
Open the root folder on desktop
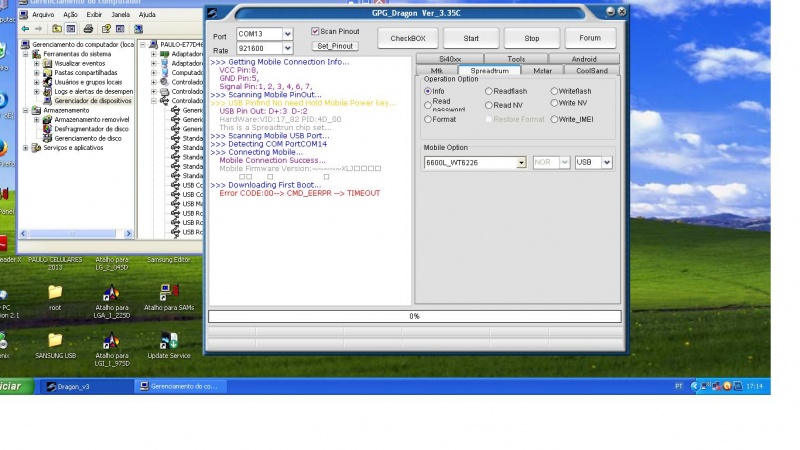(55, 297)
